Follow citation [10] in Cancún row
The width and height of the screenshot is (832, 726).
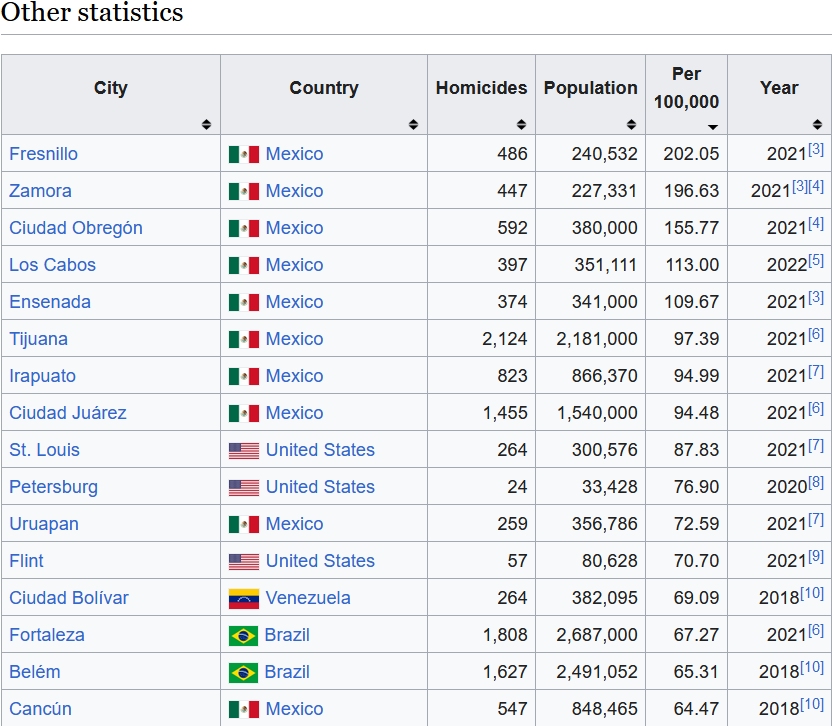click(x=812, y=705)
